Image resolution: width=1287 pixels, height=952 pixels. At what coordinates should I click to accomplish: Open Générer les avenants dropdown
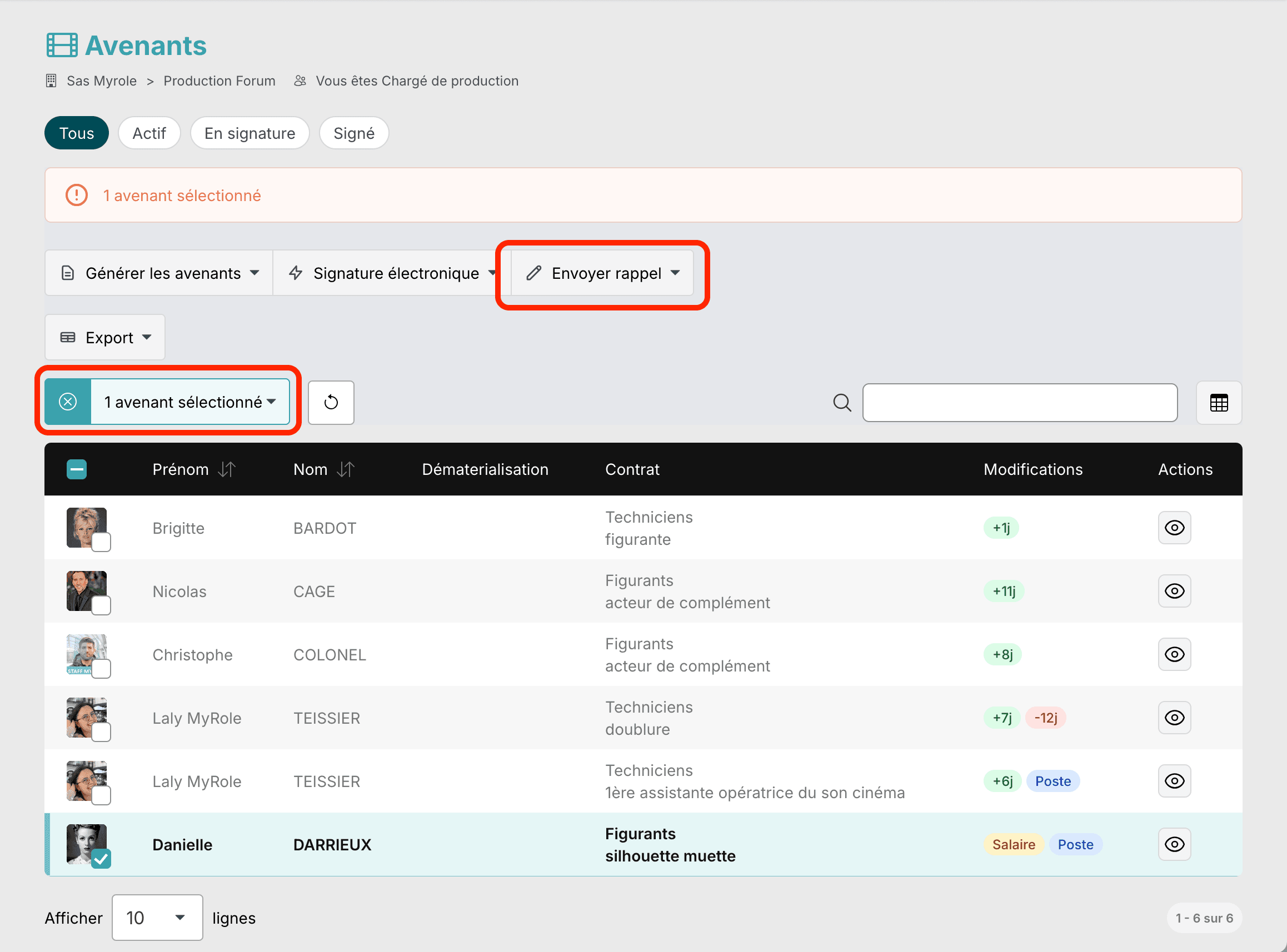tap(159, 273)
